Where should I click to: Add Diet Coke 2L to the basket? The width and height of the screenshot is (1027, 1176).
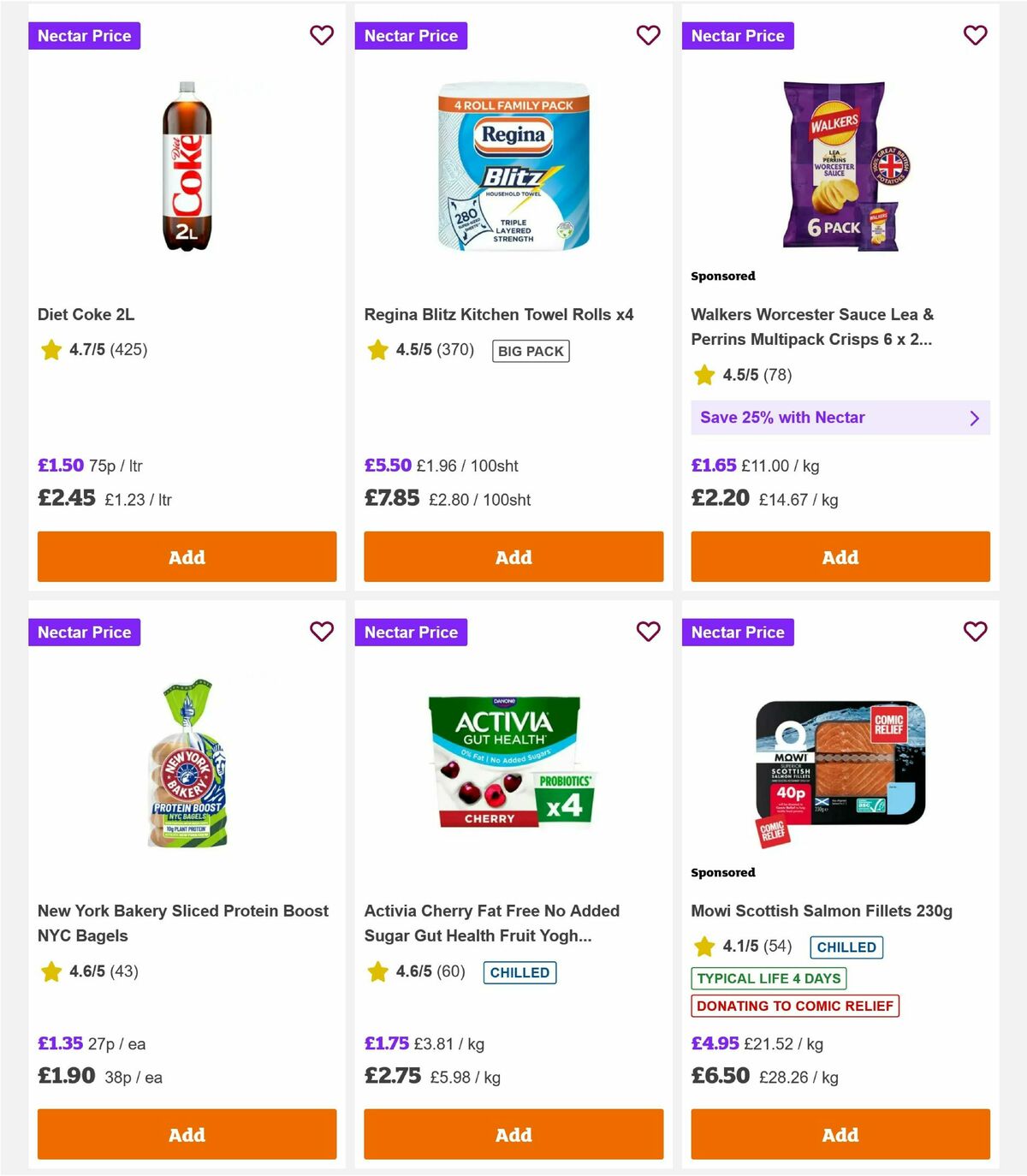pos(187,556)
